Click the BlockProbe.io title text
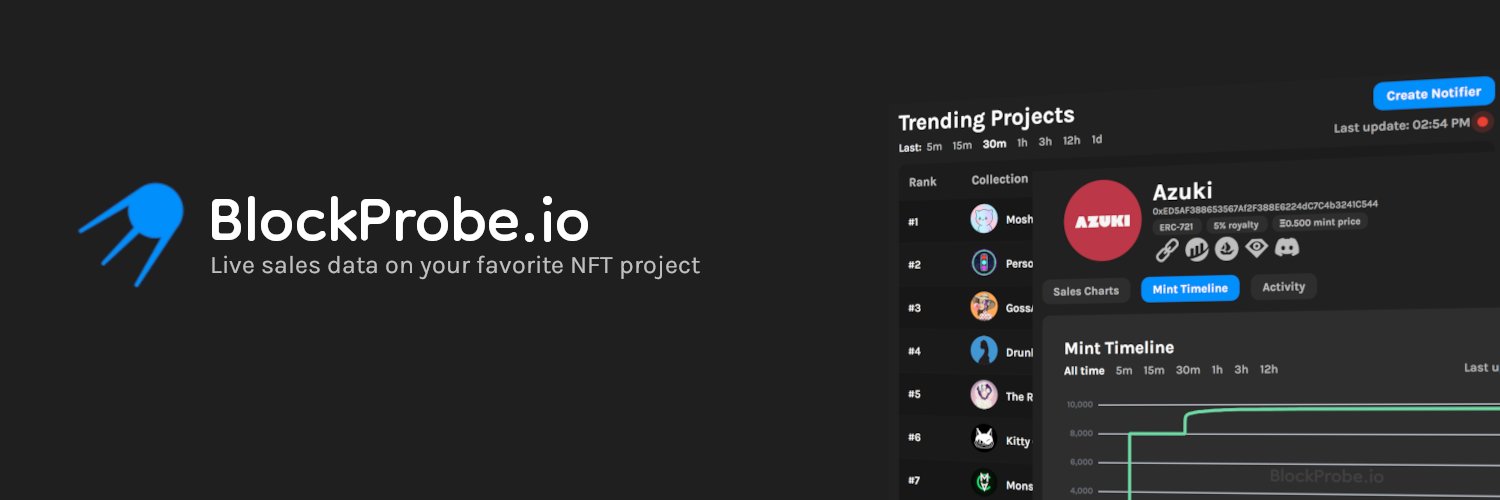 pyautogui.click(x=399, y=219)
